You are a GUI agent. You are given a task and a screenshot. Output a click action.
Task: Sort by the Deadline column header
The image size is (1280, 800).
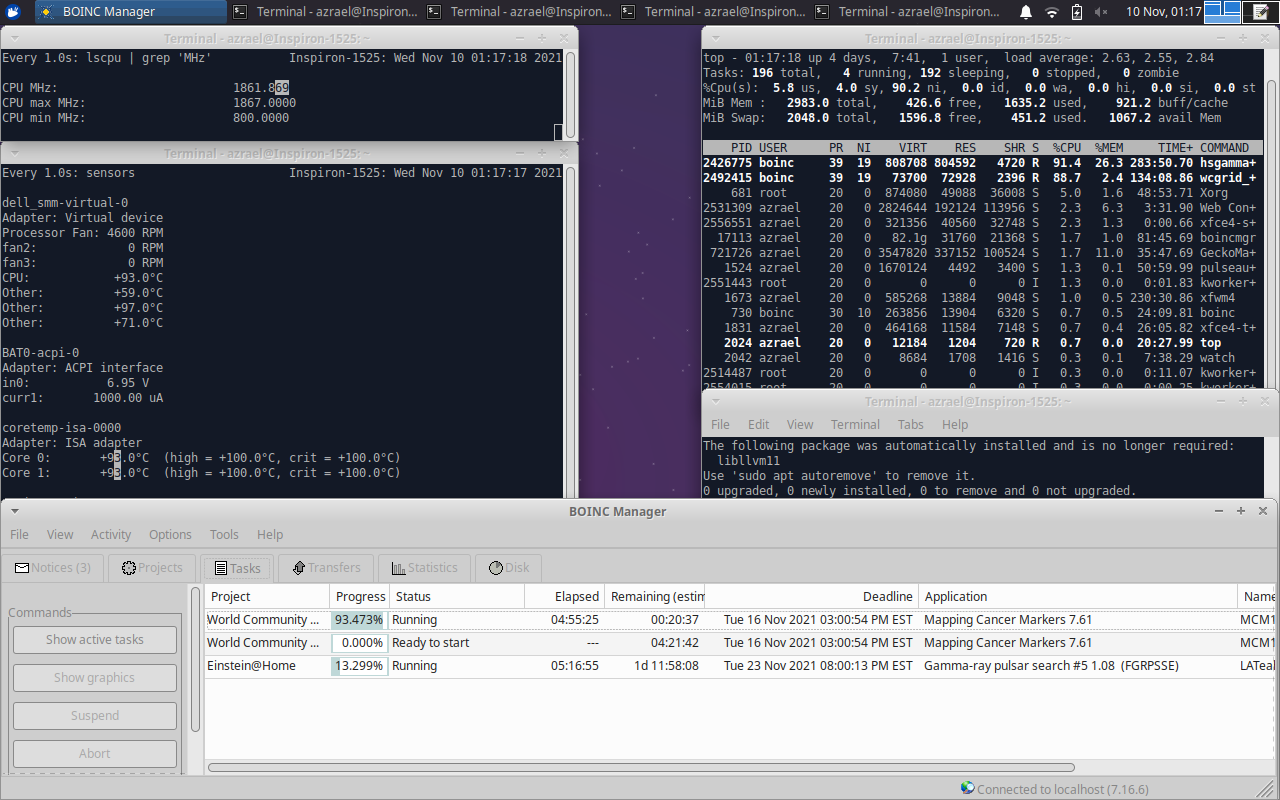pyautogui.click(x=811, y=596)
